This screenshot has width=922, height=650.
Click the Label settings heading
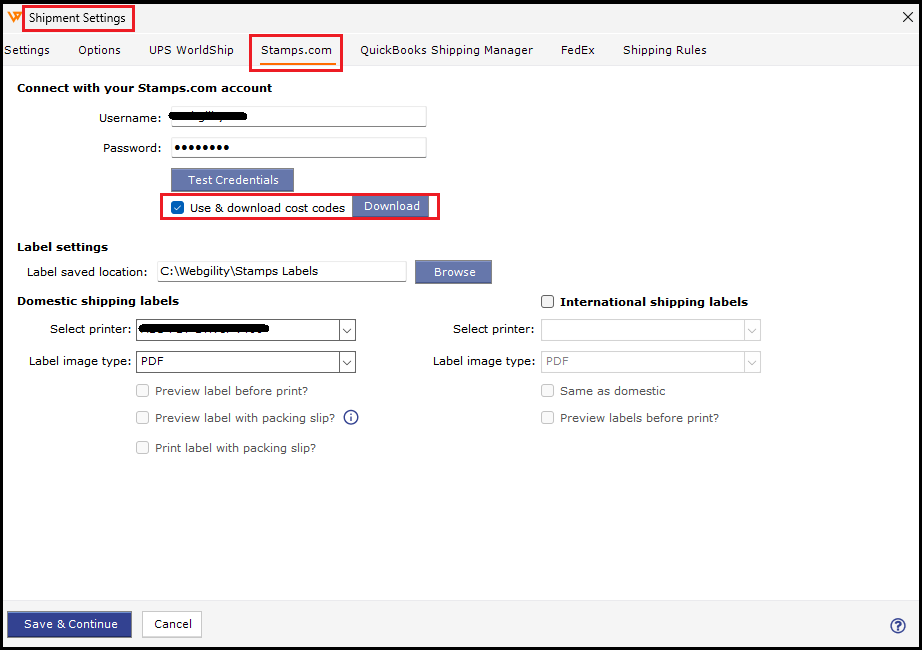62,247
